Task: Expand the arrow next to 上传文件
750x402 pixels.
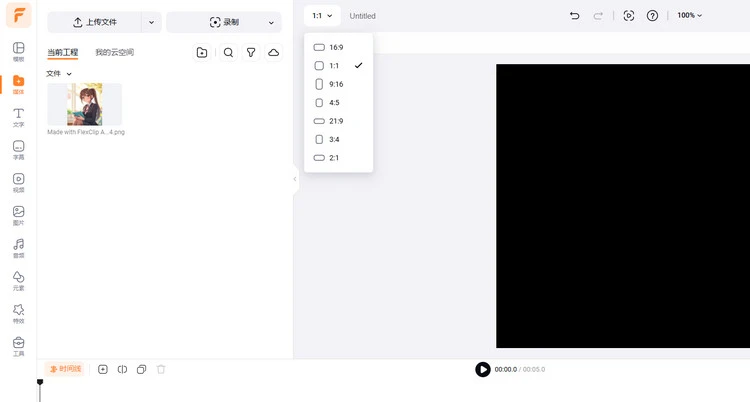Action: click(151, 22)
